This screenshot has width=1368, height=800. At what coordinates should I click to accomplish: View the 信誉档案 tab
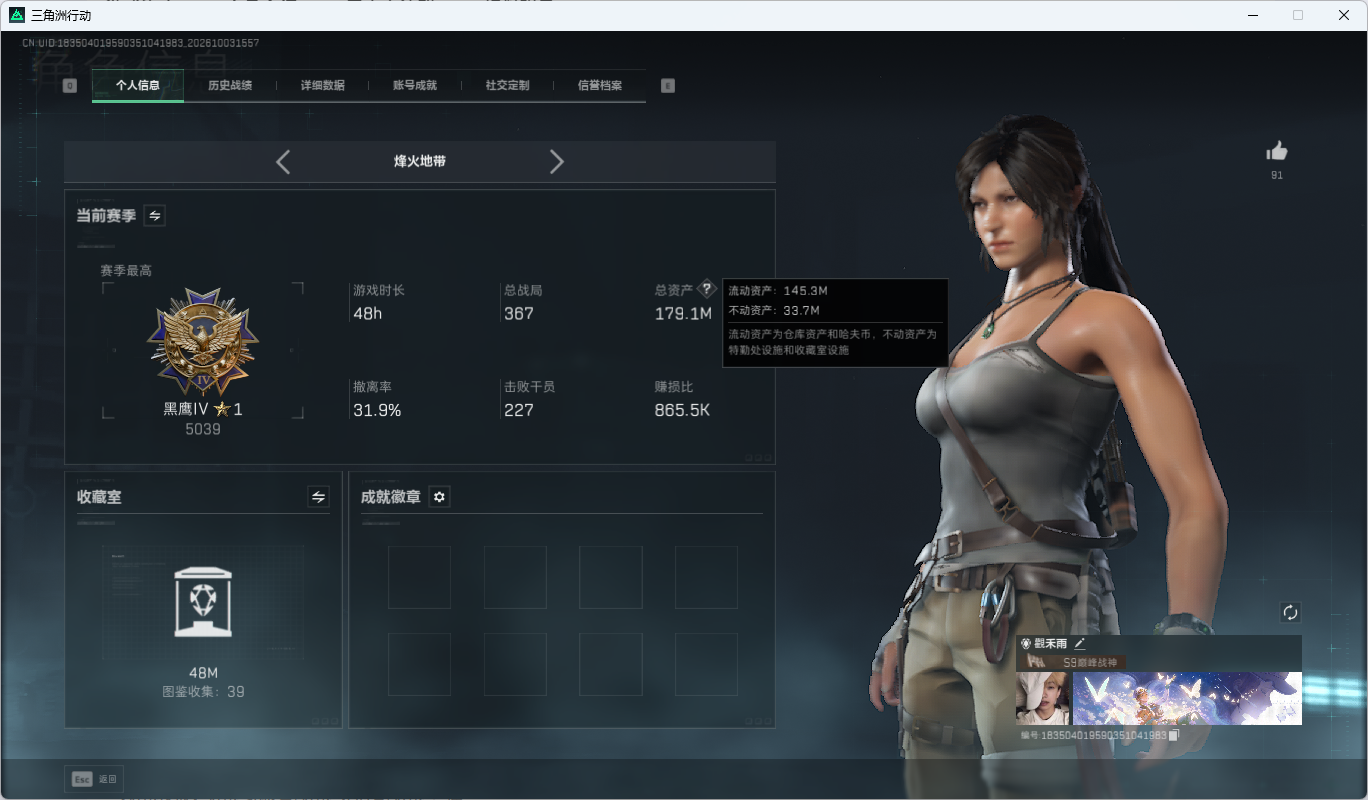click(x=600, y=86)
